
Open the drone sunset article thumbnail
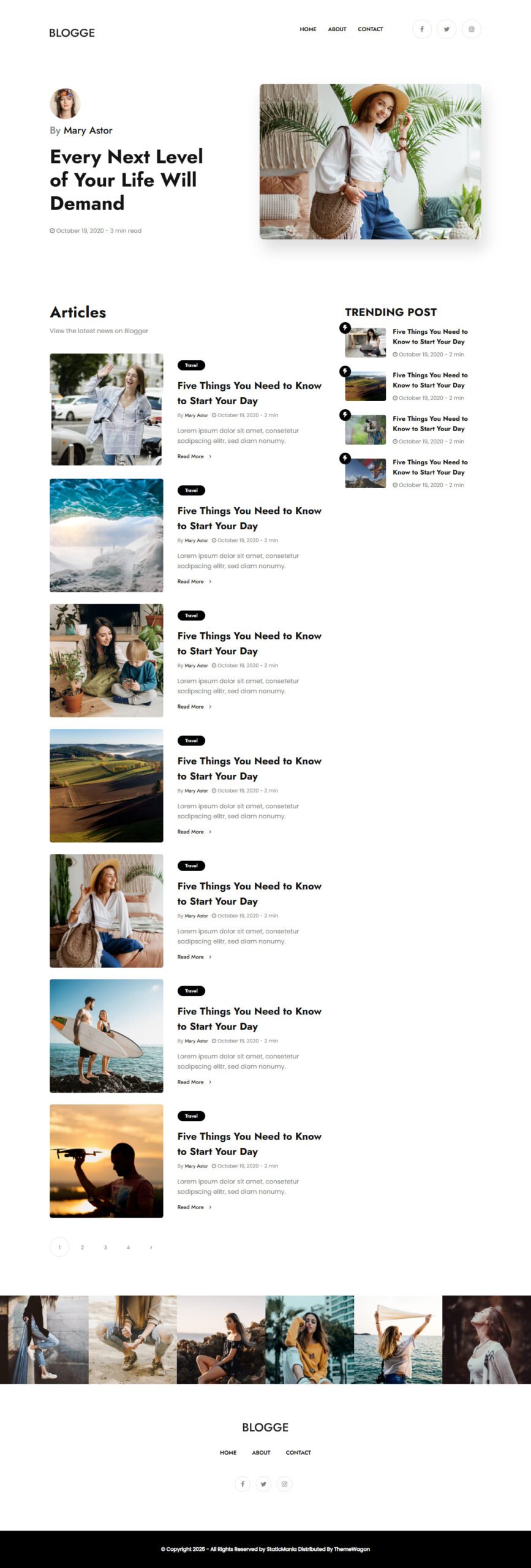107,1161
